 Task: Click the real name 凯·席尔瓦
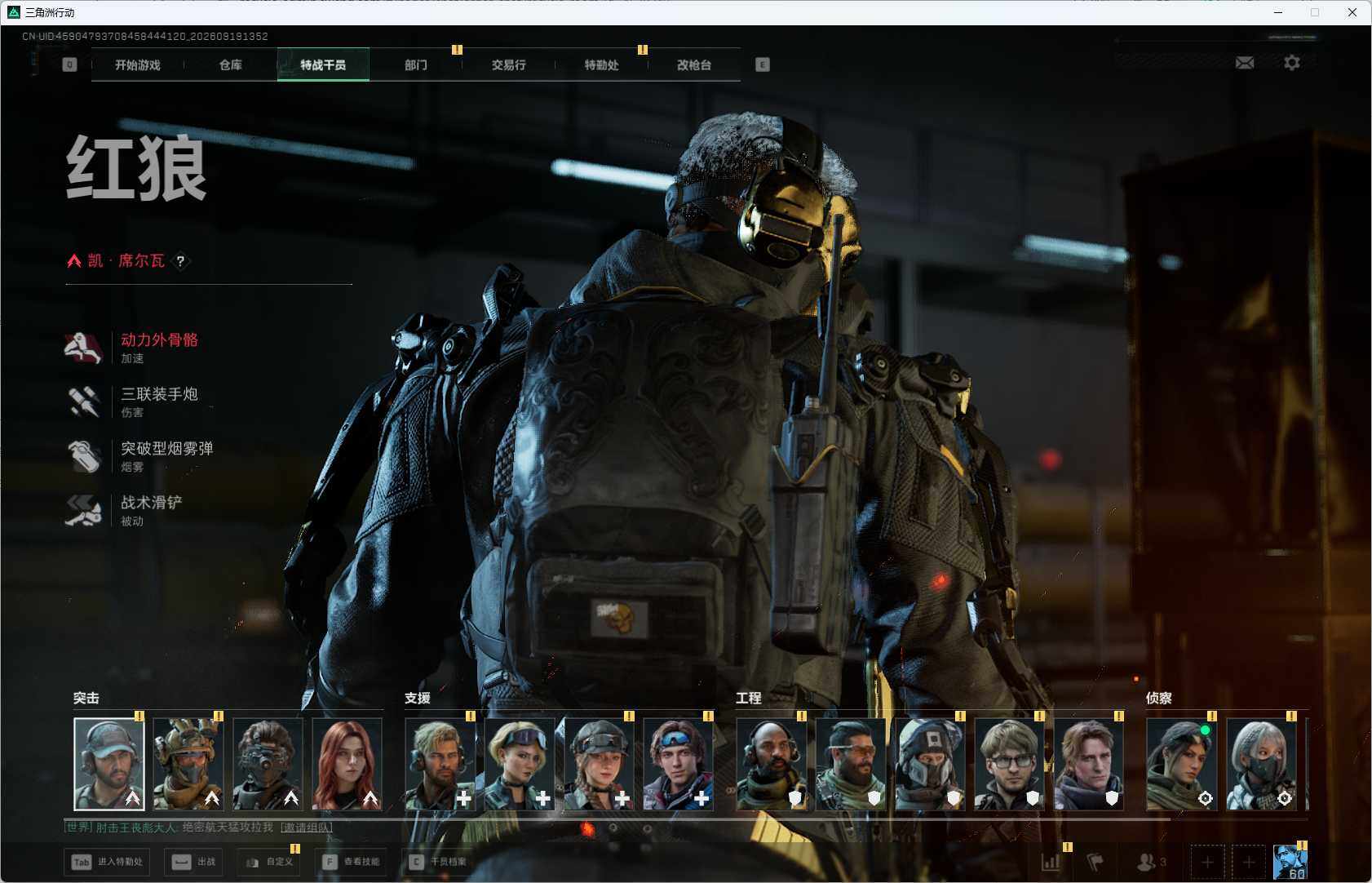126,261
